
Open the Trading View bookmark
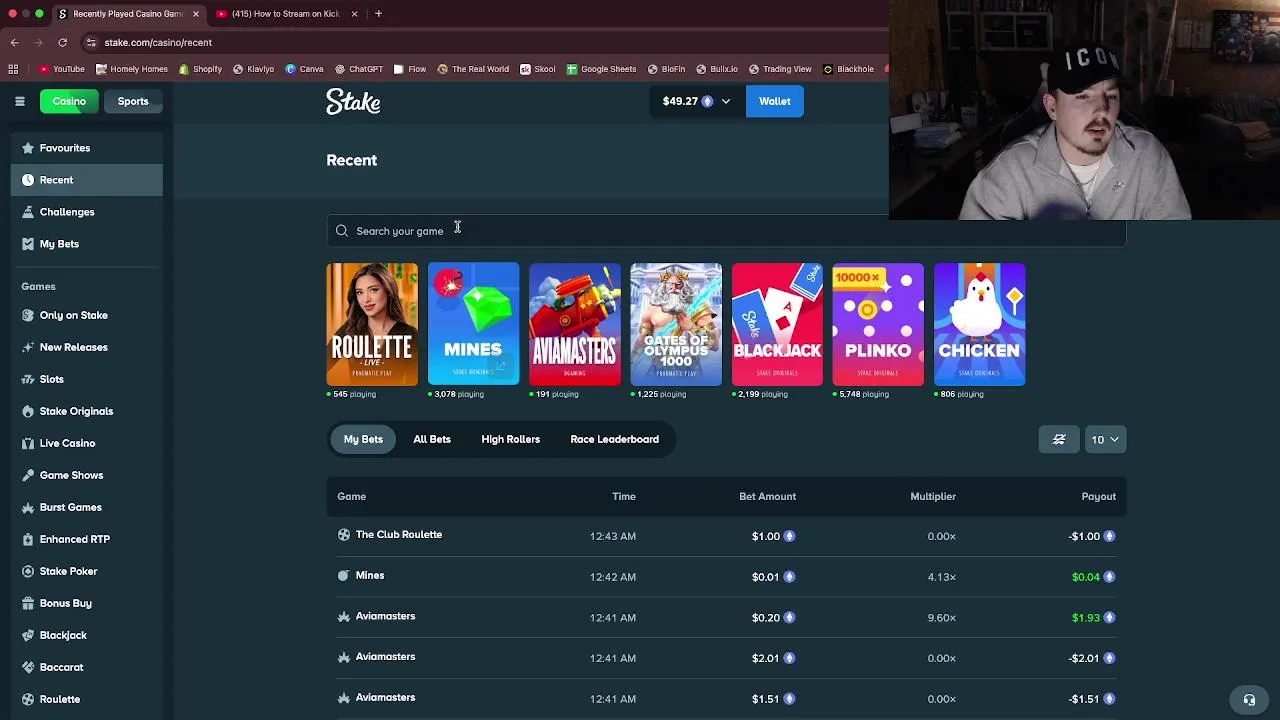coord(779,69)
